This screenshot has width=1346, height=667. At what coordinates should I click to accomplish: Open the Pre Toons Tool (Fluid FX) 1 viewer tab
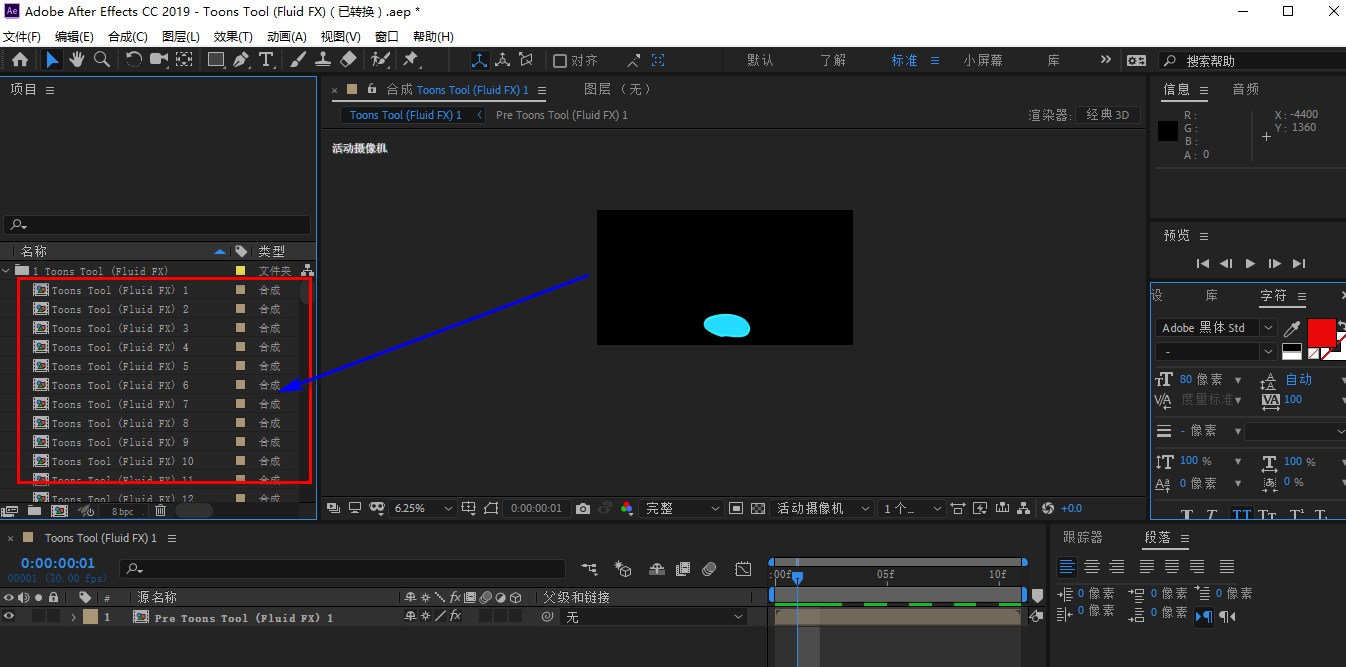pos(562,115)
